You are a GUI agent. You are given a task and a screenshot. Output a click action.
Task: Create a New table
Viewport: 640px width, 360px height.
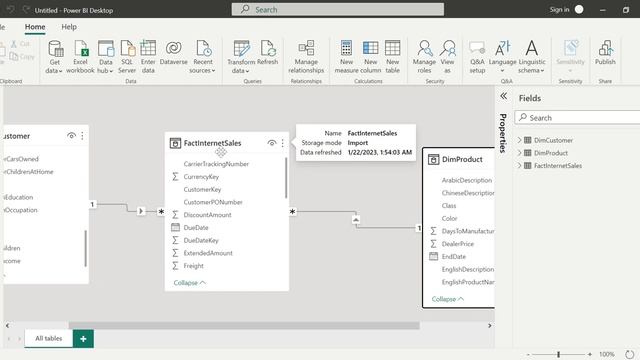[393, 57]
